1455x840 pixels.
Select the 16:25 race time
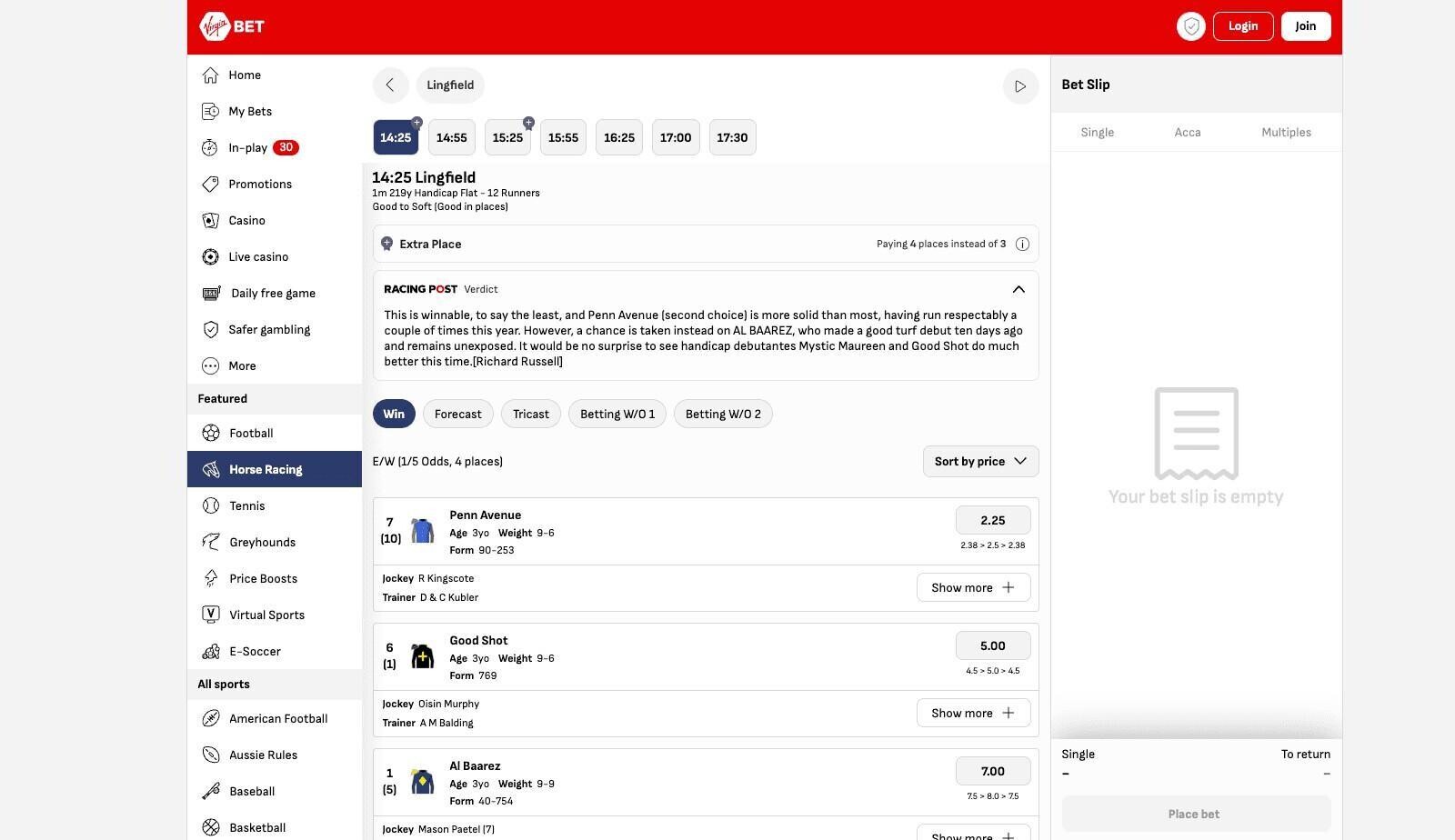pos(619,137)
